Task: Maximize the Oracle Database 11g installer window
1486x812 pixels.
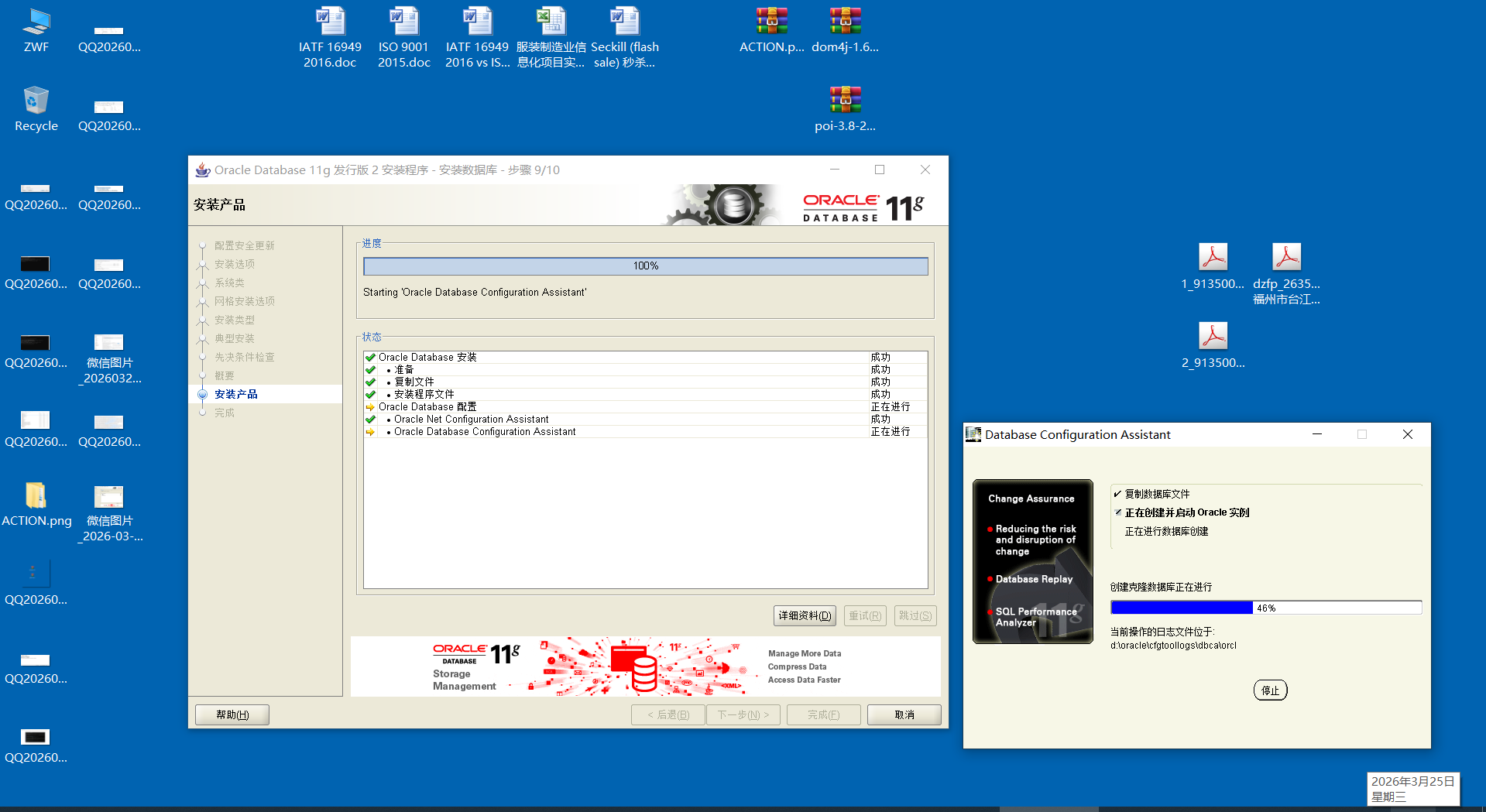Action: click(x=880, y=170)
